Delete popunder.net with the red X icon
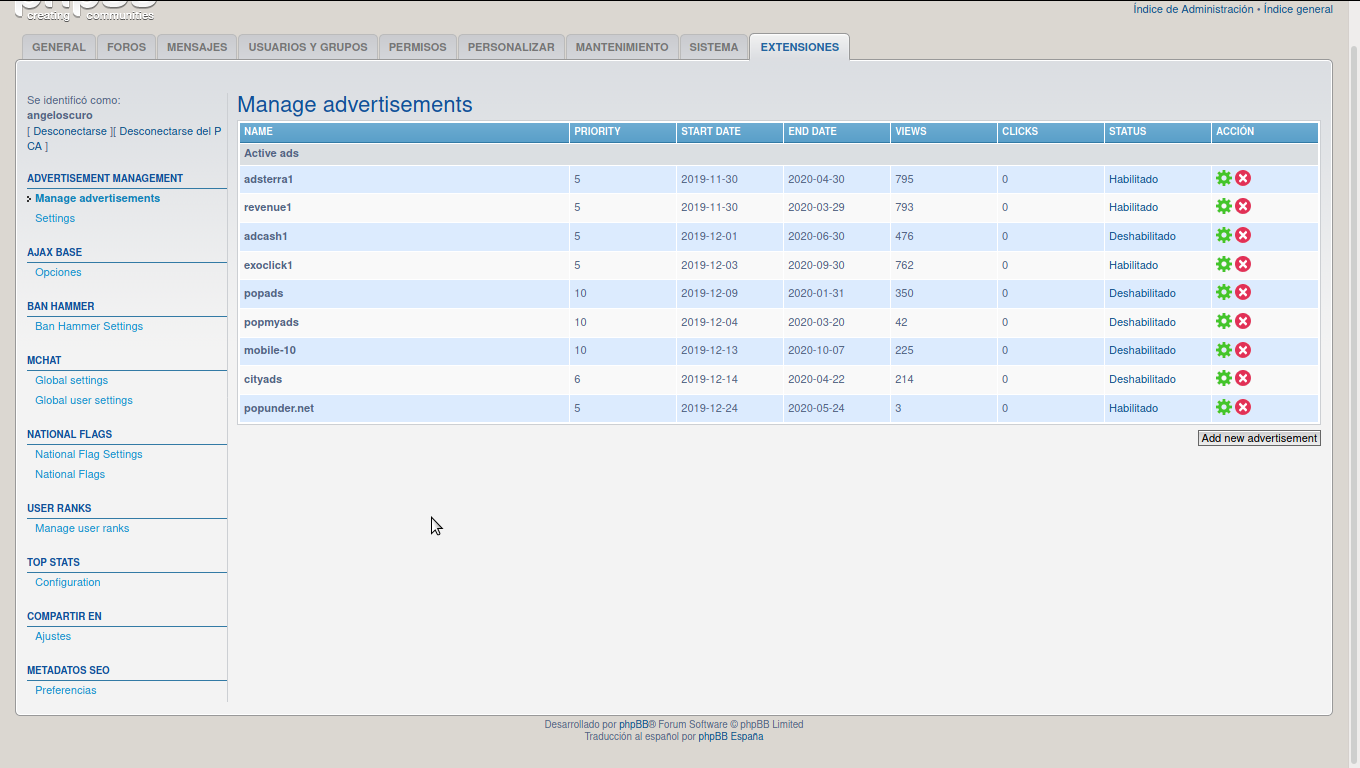Screen dimensions: 1360x768 coord(1243,408)
